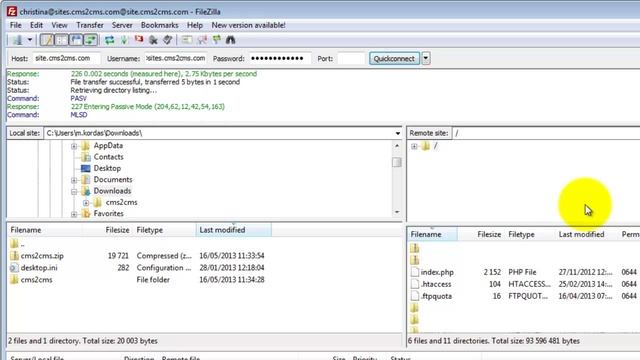Select .ftpquota in remote file list

(436, 296)
